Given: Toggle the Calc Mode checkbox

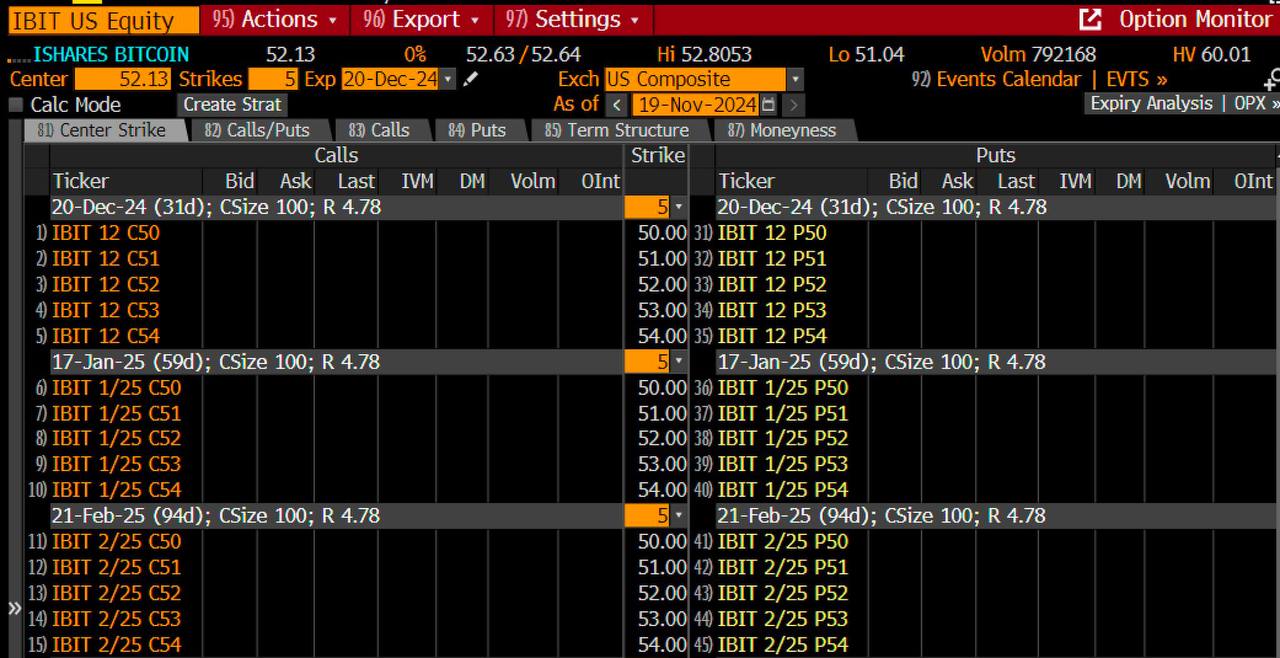Looking at the screenshot, I should point(15,105).
